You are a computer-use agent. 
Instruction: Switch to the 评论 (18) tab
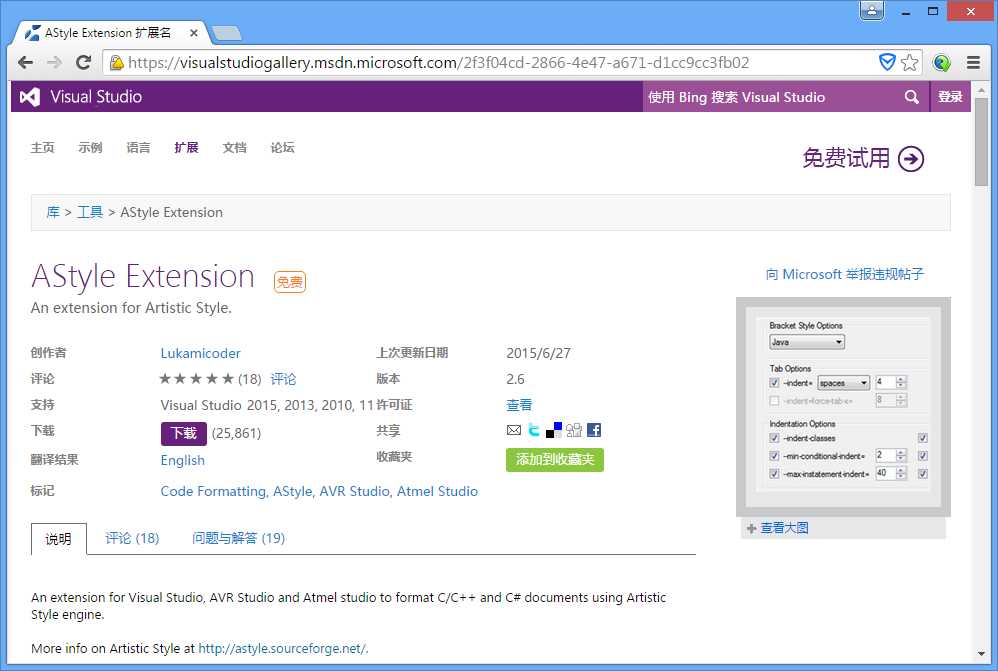132,539
